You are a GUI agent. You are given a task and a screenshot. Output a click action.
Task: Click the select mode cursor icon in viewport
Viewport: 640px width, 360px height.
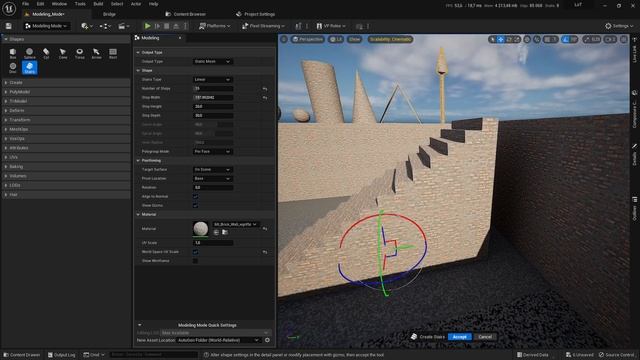click(x=493, y=39)
